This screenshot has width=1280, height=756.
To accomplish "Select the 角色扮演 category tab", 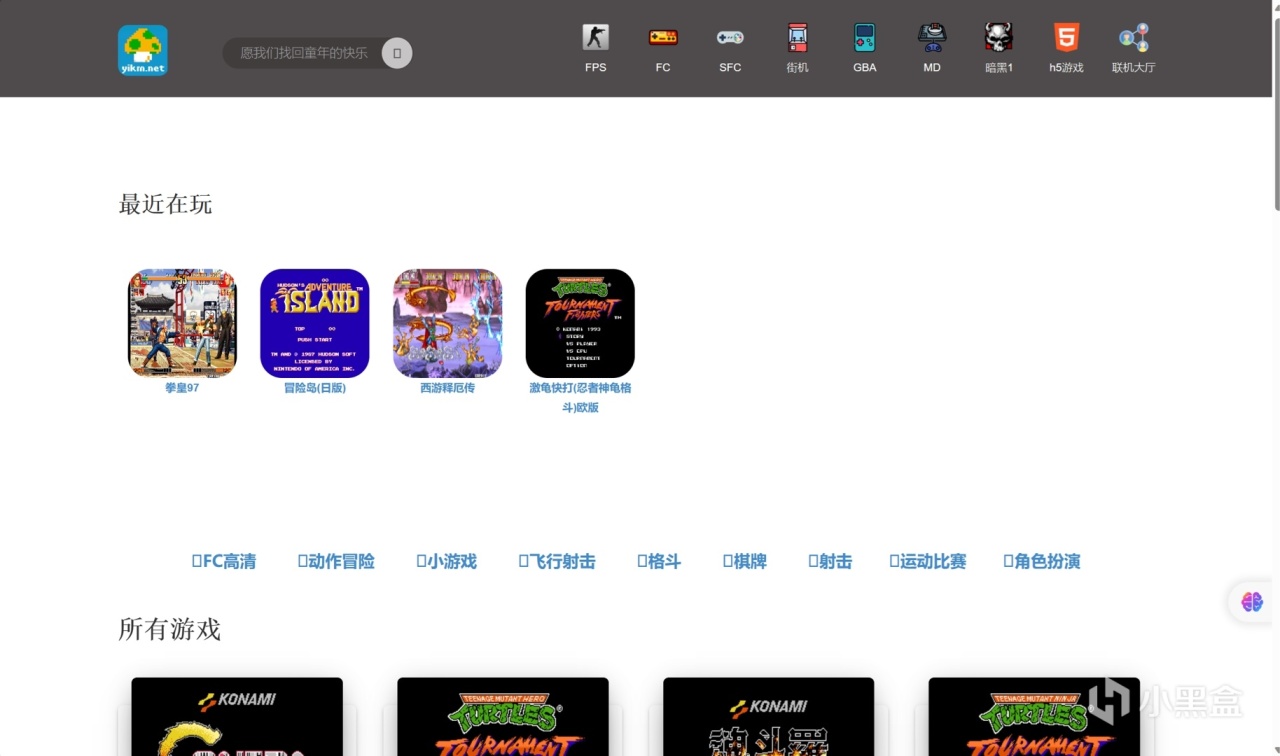I will tap(1042, 562).
